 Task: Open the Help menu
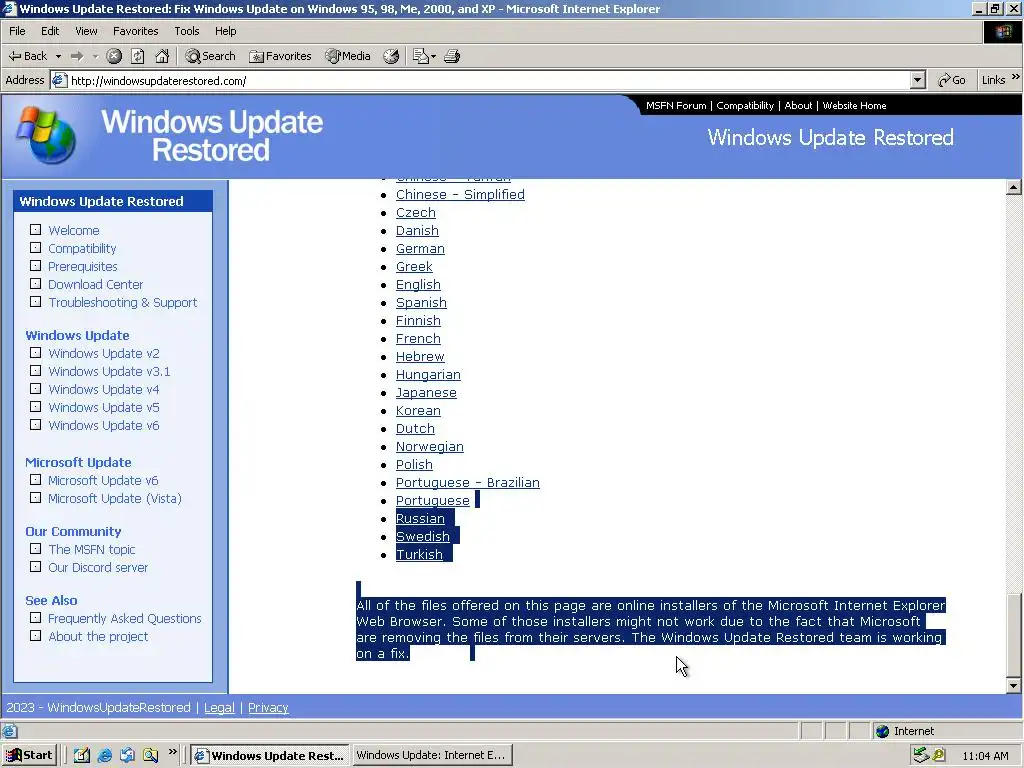click(225, 31)
